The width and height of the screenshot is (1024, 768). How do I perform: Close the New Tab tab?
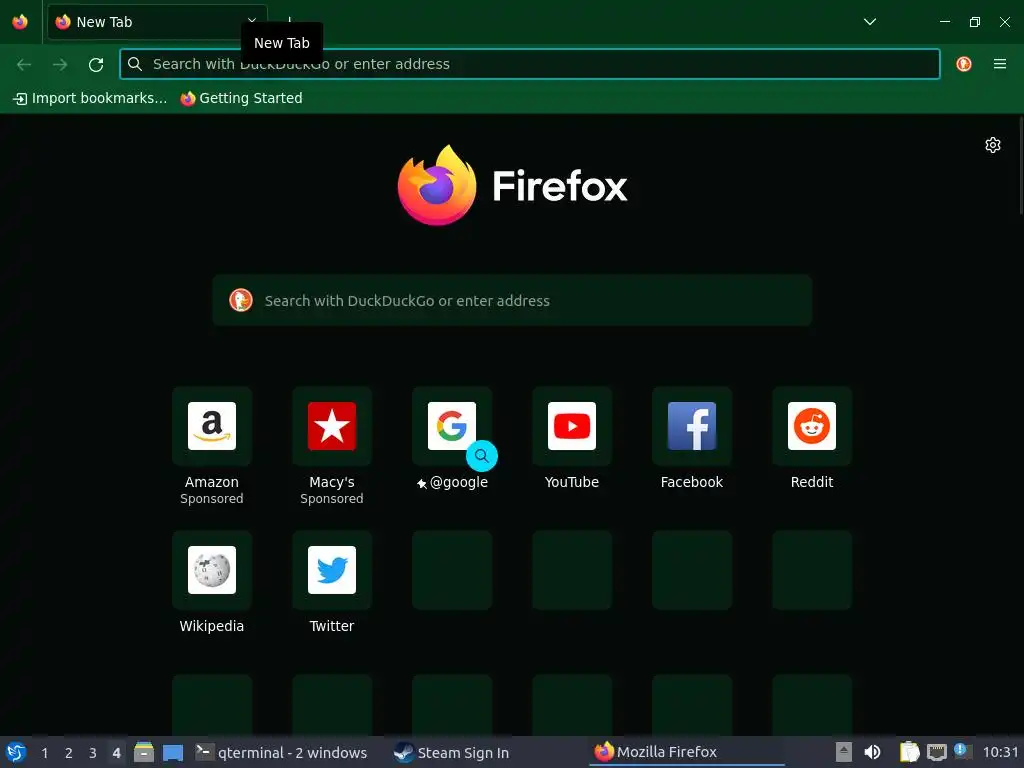coord(252,22)
